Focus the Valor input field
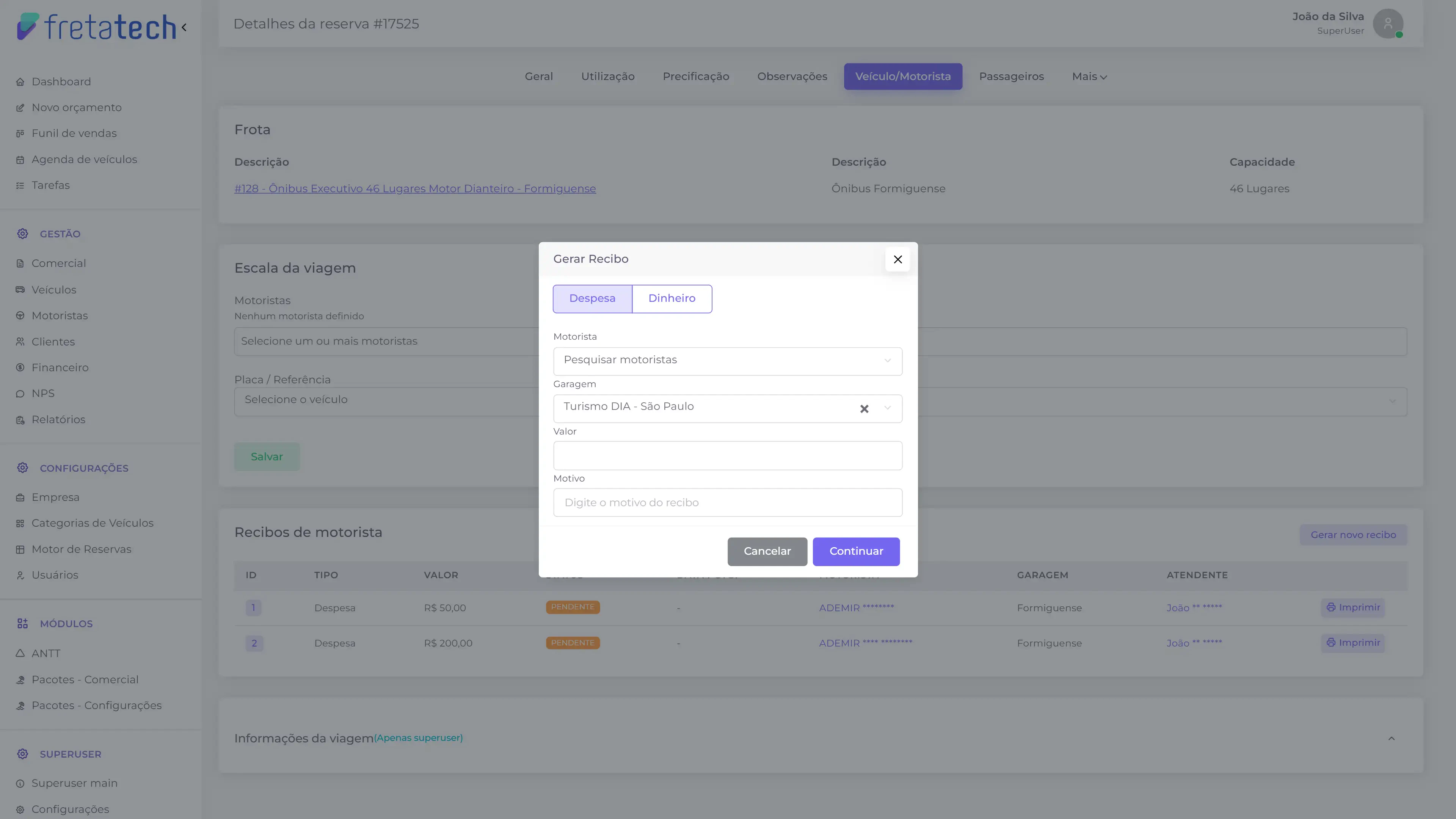 [x=728, y=455]
